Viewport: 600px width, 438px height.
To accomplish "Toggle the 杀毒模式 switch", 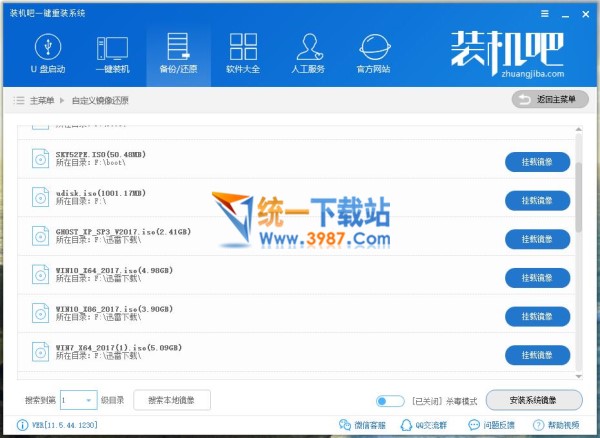I will click(x=390, y=401).
